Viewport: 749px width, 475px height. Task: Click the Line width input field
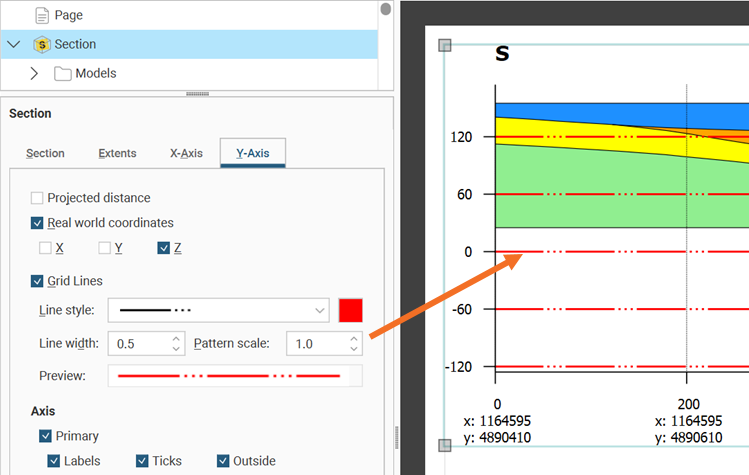pos(138,344)
